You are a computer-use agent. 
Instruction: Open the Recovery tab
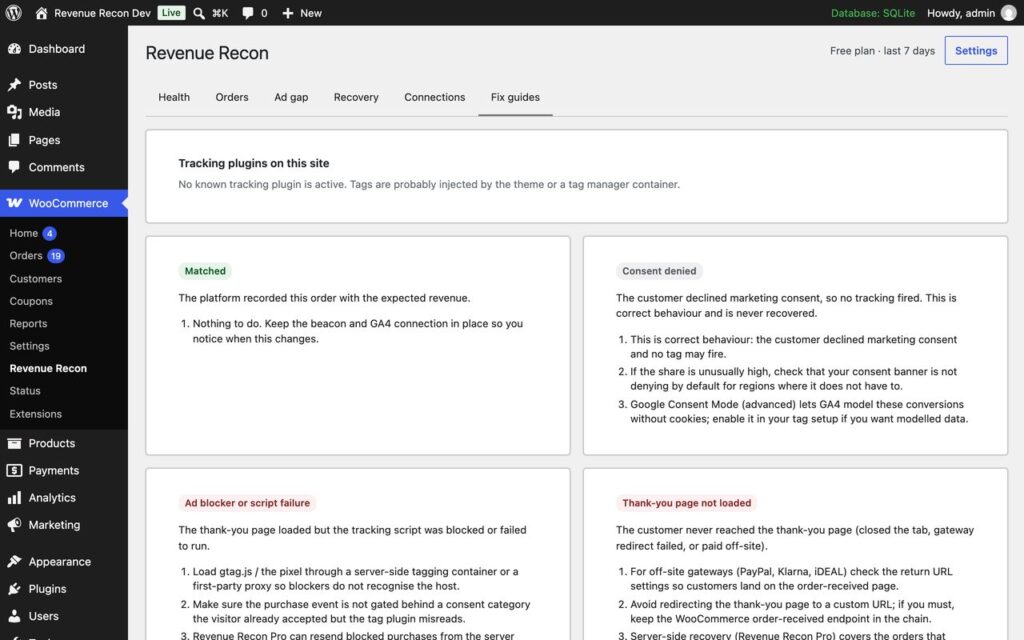point(356,97)
